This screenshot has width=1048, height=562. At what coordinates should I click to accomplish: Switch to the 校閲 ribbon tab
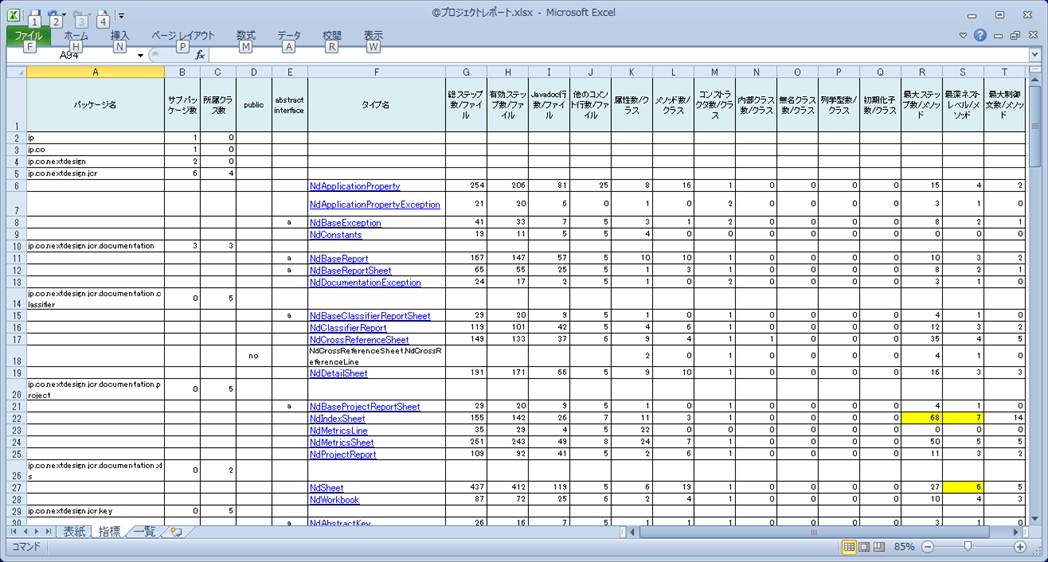coord(332,35)
